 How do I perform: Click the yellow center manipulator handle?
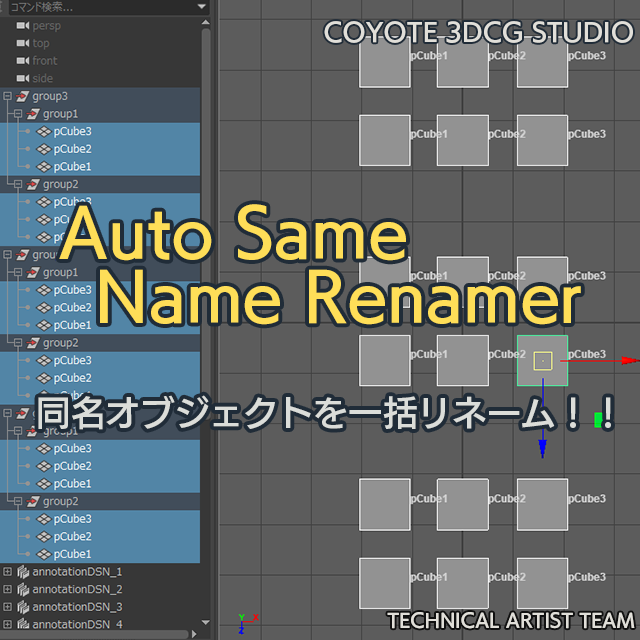pyautogui.click(x=543, y=361)
